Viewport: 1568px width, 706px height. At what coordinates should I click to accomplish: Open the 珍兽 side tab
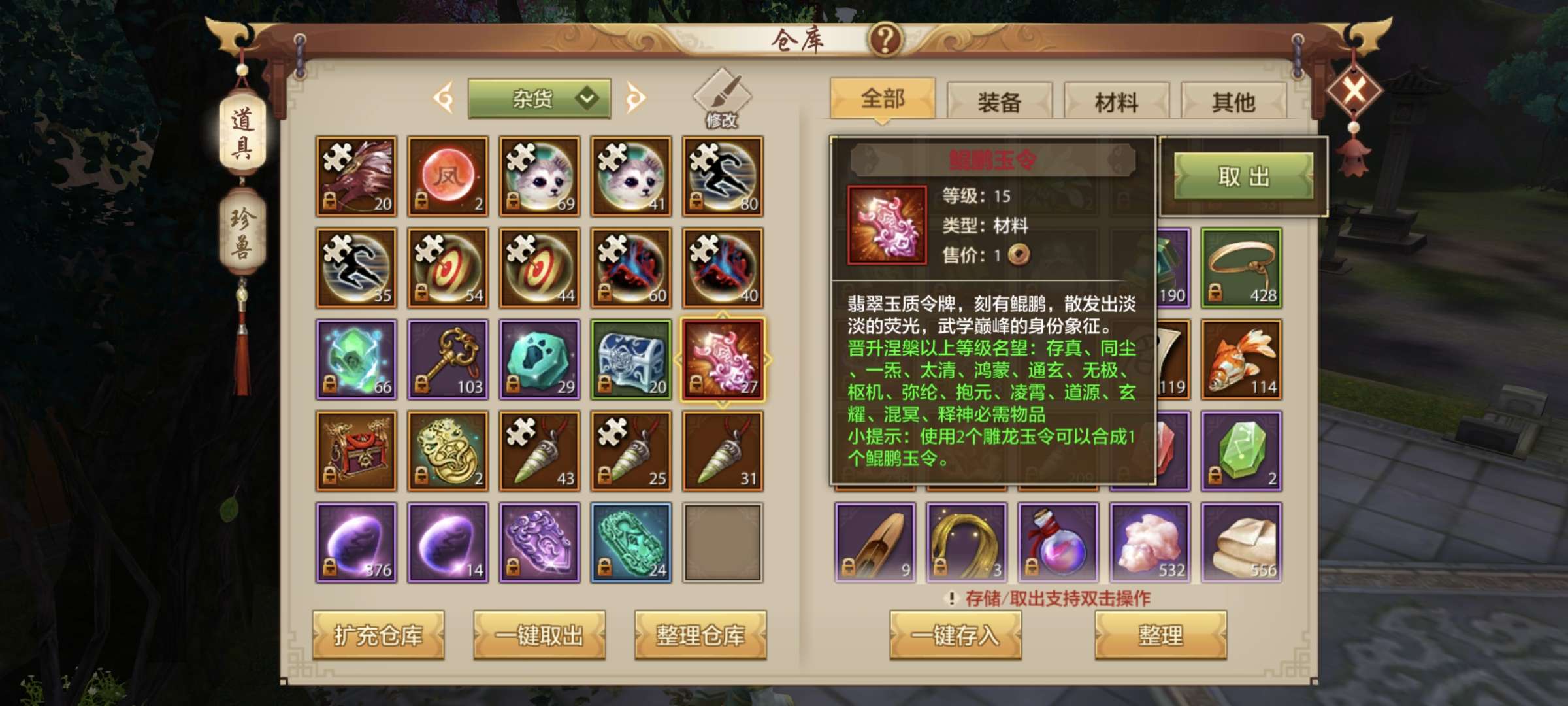coord(242,232)
